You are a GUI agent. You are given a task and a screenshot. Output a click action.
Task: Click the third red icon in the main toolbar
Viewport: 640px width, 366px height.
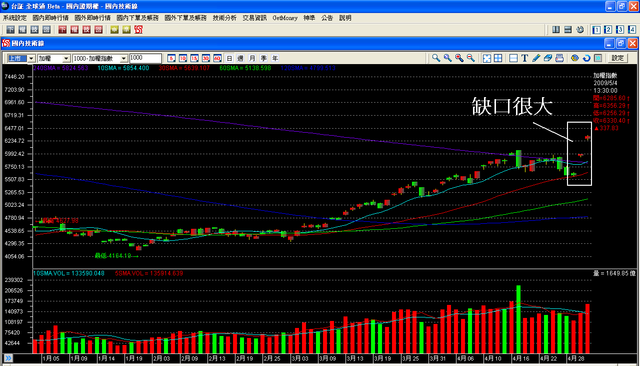pyautogui.click(x=87, y=30)
